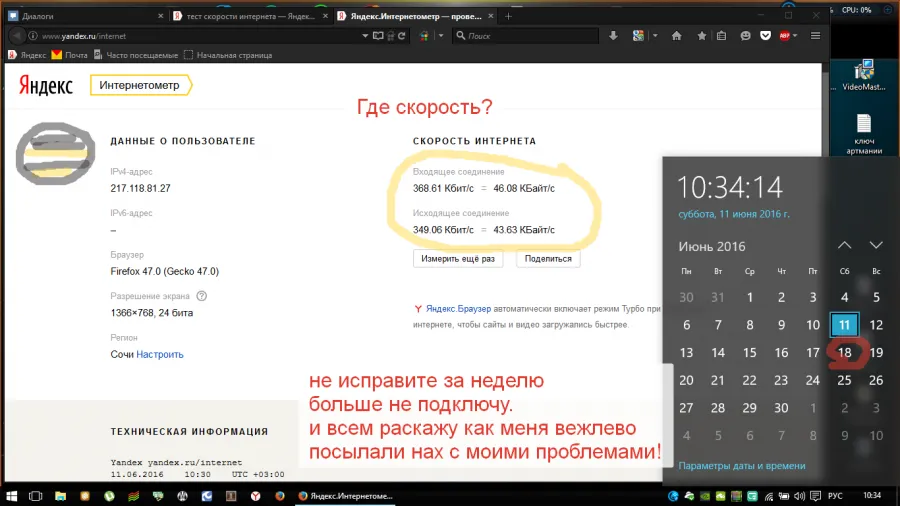Image resolution: width=900 pixels, height=506 pixels.
Task: Open the Wi-Fi network tray icon
Action: click(x=769, y=496)
